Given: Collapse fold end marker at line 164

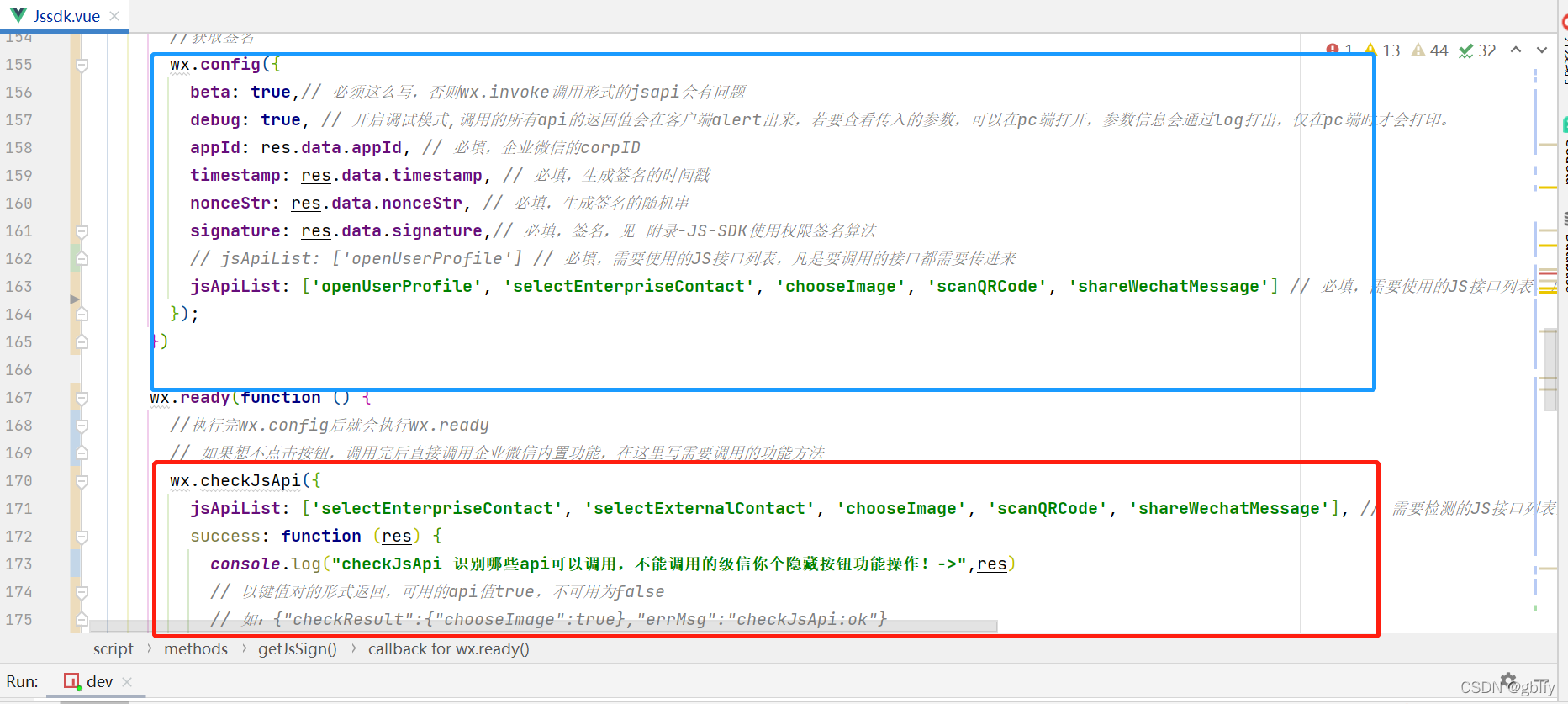Looking at the screenshot, I should tap(82, 315).
